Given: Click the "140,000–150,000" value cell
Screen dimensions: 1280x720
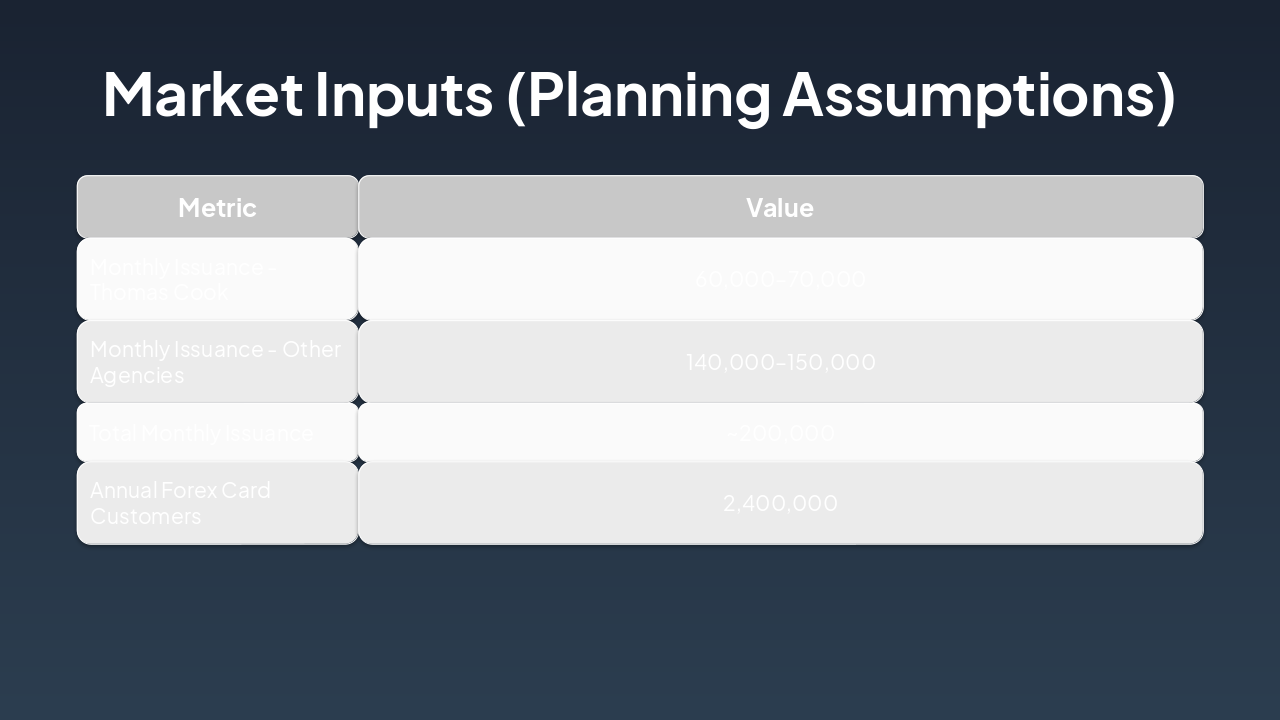Looking at the screenshot, I should [x=780, y=362].
